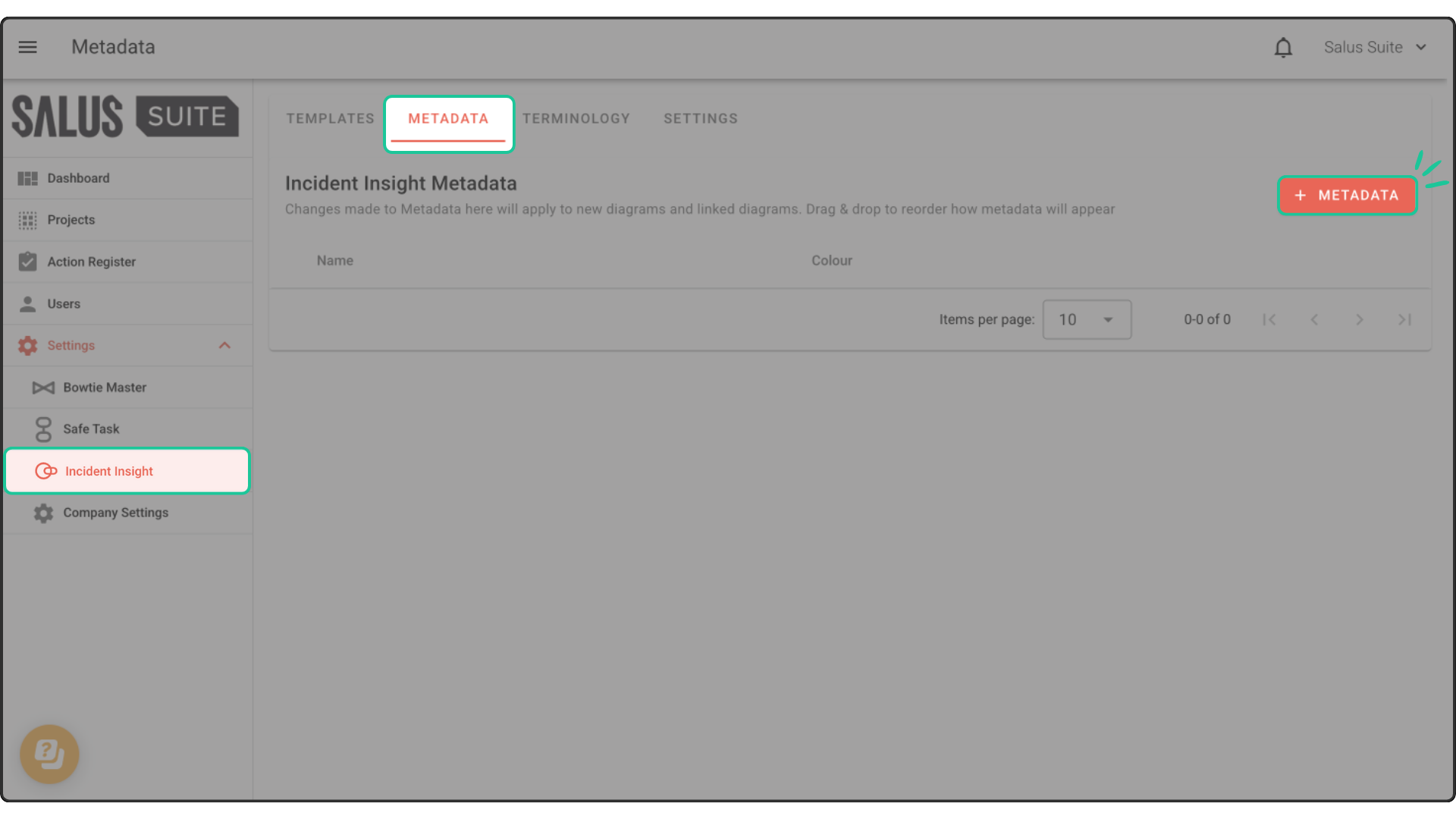Open Company Settings item
The image size is (1456, 819).
coord(115,513)
